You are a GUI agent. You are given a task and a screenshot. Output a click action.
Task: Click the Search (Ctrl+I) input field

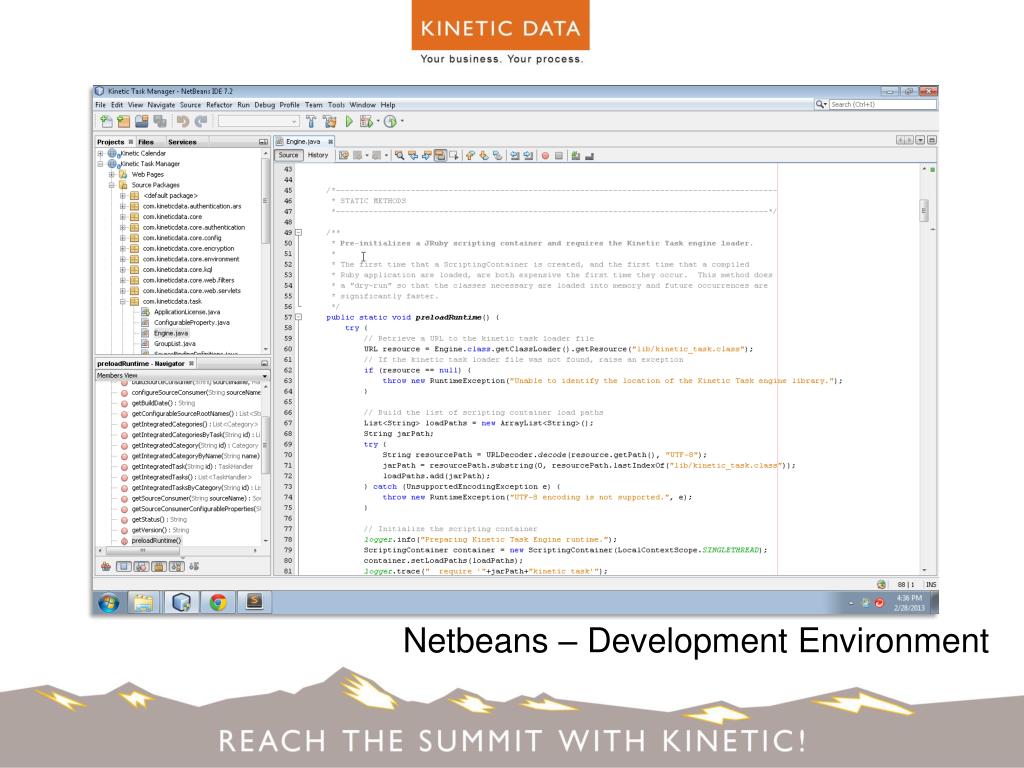[882, 104]
